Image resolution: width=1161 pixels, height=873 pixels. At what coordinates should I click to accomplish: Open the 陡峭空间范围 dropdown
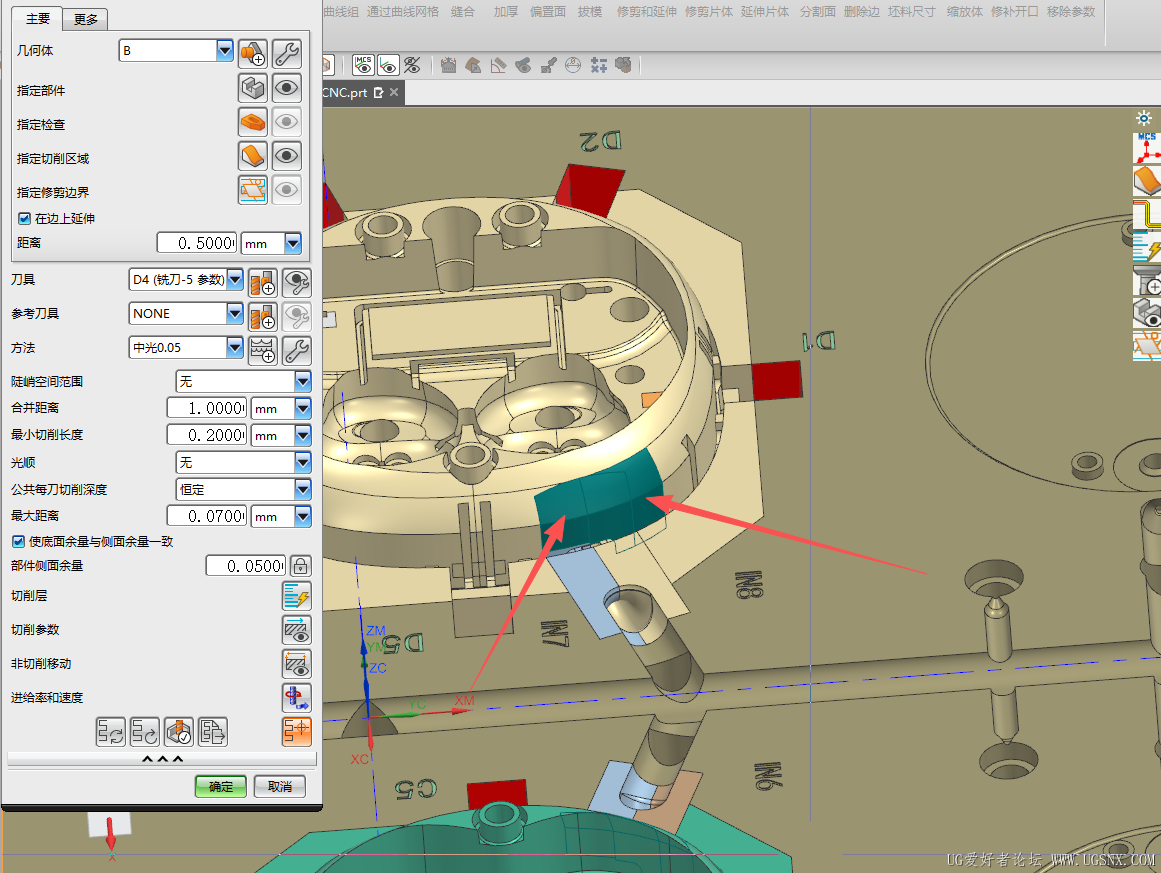coord(302,381)
